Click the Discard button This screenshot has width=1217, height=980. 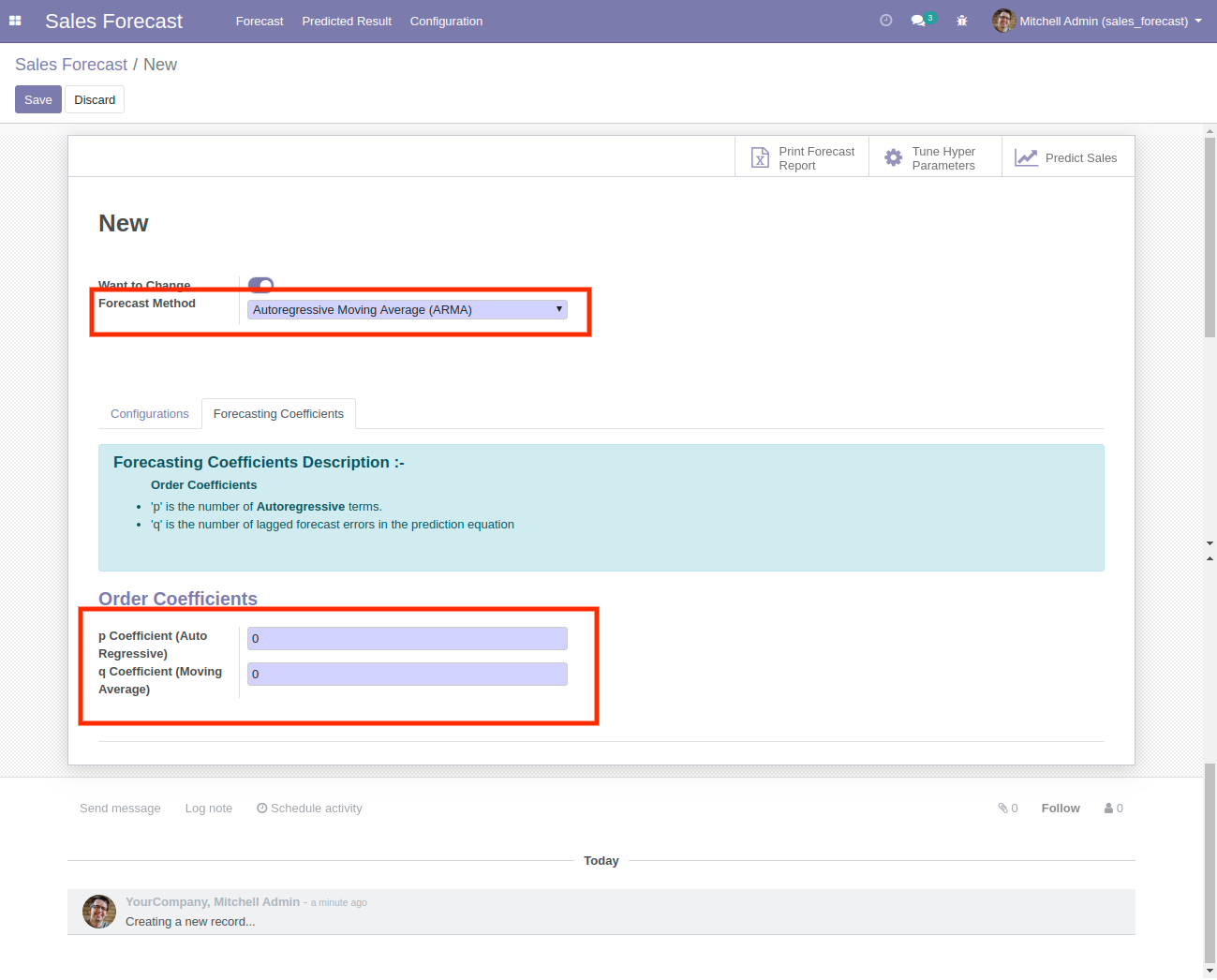coord(95,99)
